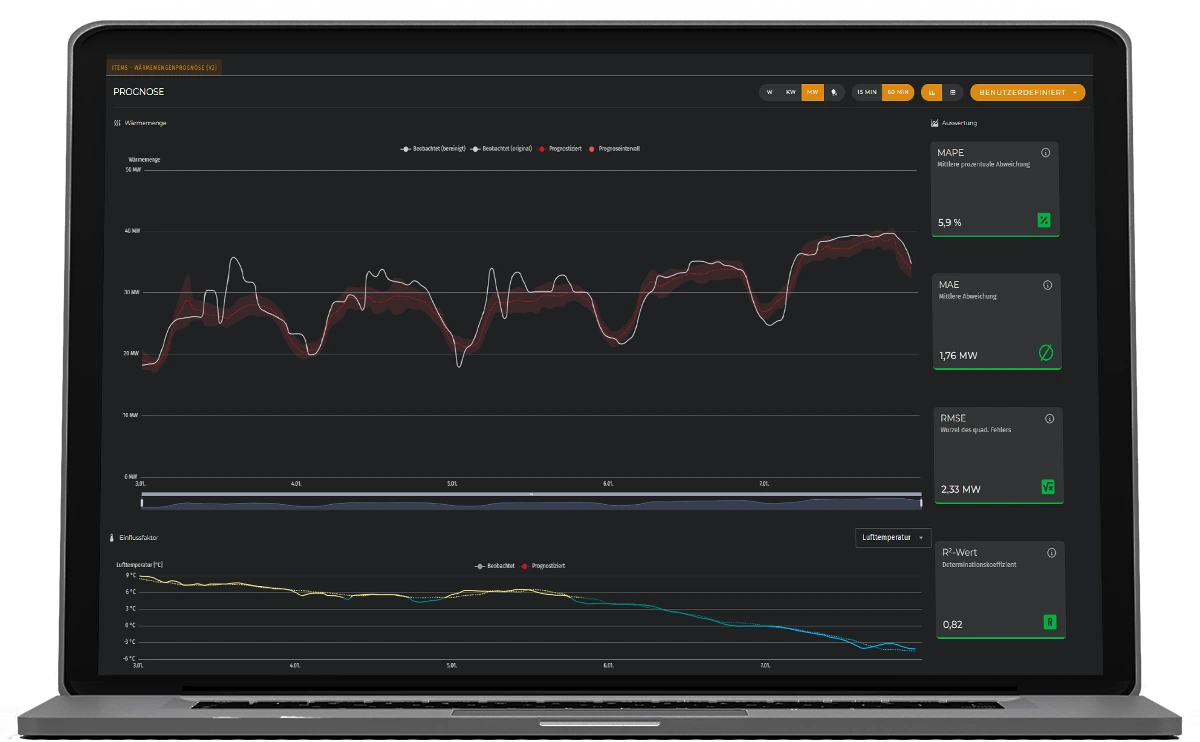Click the square root icon in RMSE card
Viewport: 1200px width, 742px height.
coord(1048,487)
